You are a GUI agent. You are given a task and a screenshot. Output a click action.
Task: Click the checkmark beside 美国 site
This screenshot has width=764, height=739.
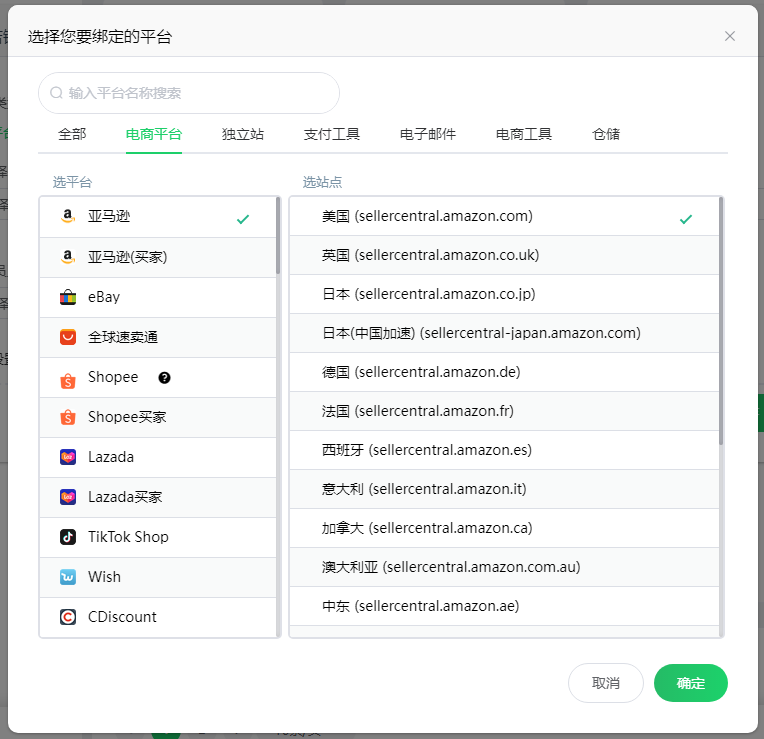pyautogui.click(x=686, y=219)
